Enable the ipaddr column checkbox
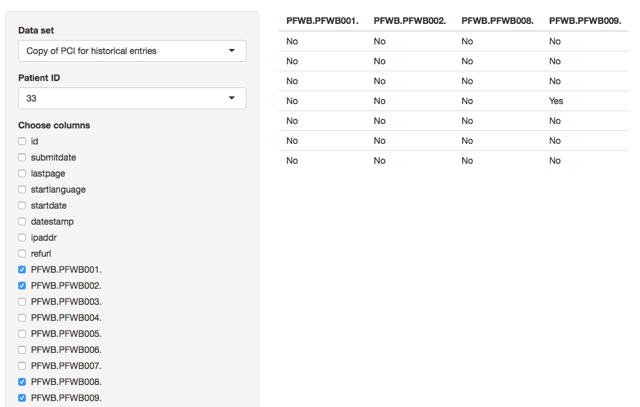Screen dimensions: 640x407 click(23, 238)
